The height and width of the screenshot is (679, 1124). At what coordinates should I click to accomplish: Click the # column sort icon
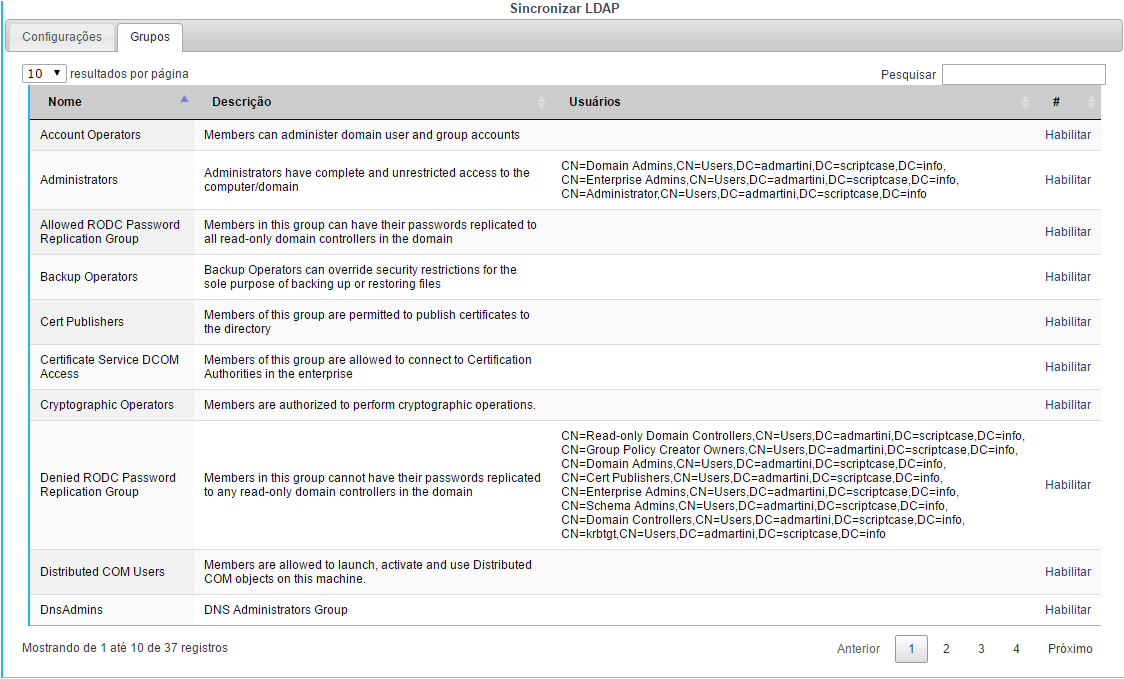click(x=1091, y=102)
